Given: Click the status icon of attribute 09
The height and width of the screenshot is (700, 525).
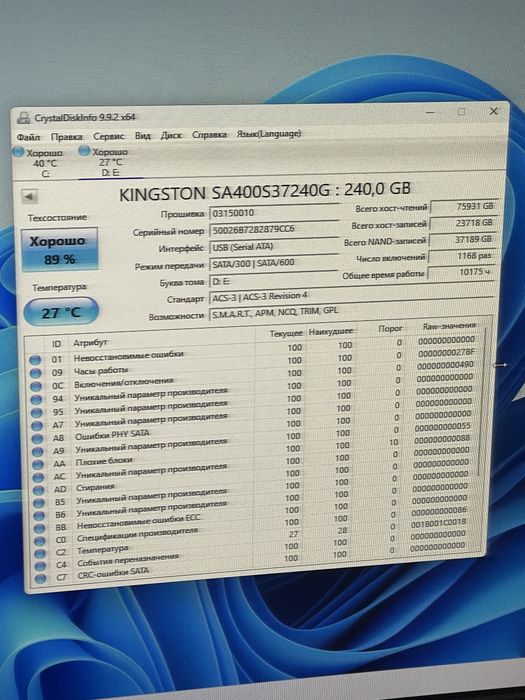Looking at the screenshot, I should pos(35,372).
